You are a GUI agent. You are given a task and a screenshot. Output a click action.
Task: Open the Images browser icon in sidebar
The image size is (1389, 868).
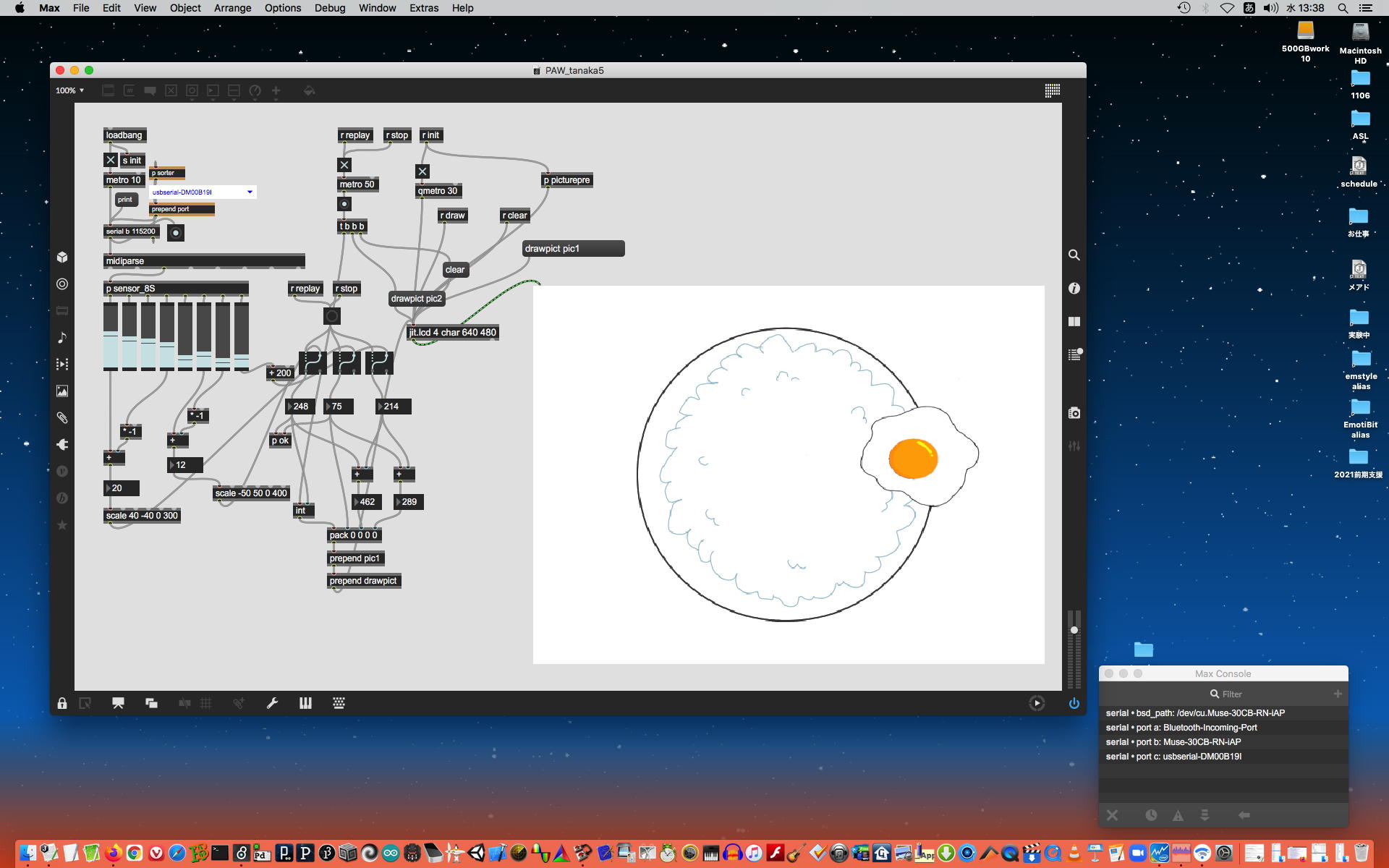point(62,391)
